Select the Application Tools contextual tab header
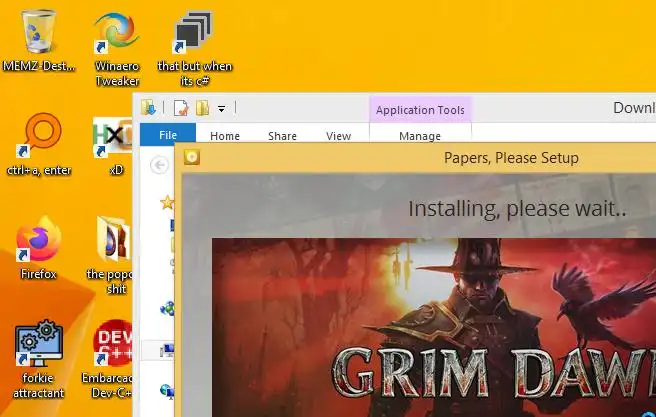The height and width of the screenshot is (417, 656). pyautogui.click(x=420, y=110)
